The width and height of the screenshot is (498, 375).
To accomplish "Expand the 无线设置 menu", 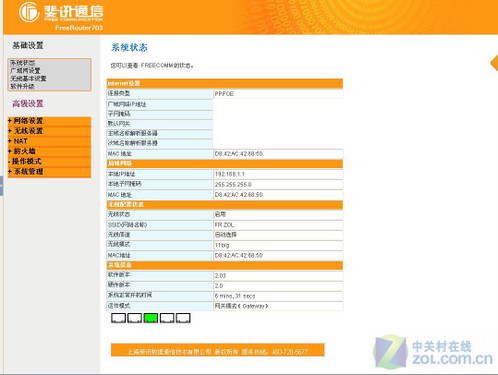I will point(49,131).
